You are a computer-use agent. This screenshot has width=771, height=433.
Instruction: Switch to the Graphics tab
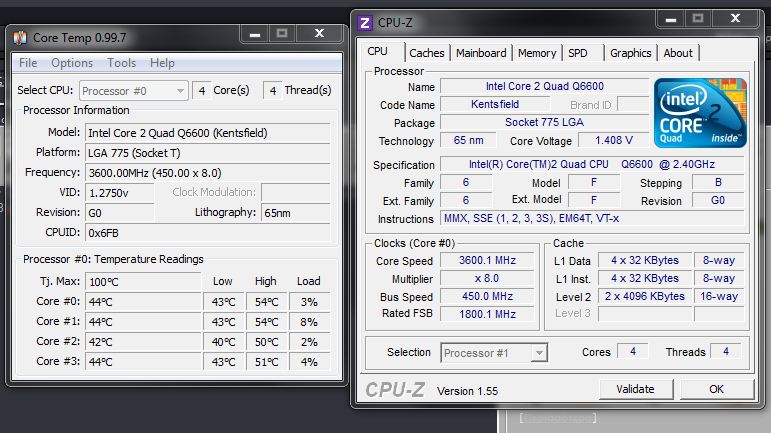(630, 53)
